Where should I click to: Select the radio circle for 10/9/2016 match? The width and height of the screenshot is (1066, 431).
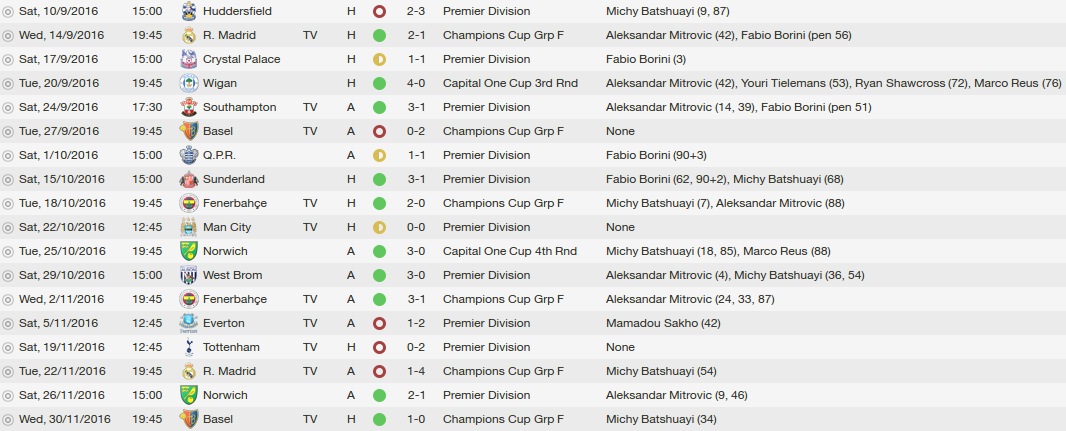tap(8, 12)
